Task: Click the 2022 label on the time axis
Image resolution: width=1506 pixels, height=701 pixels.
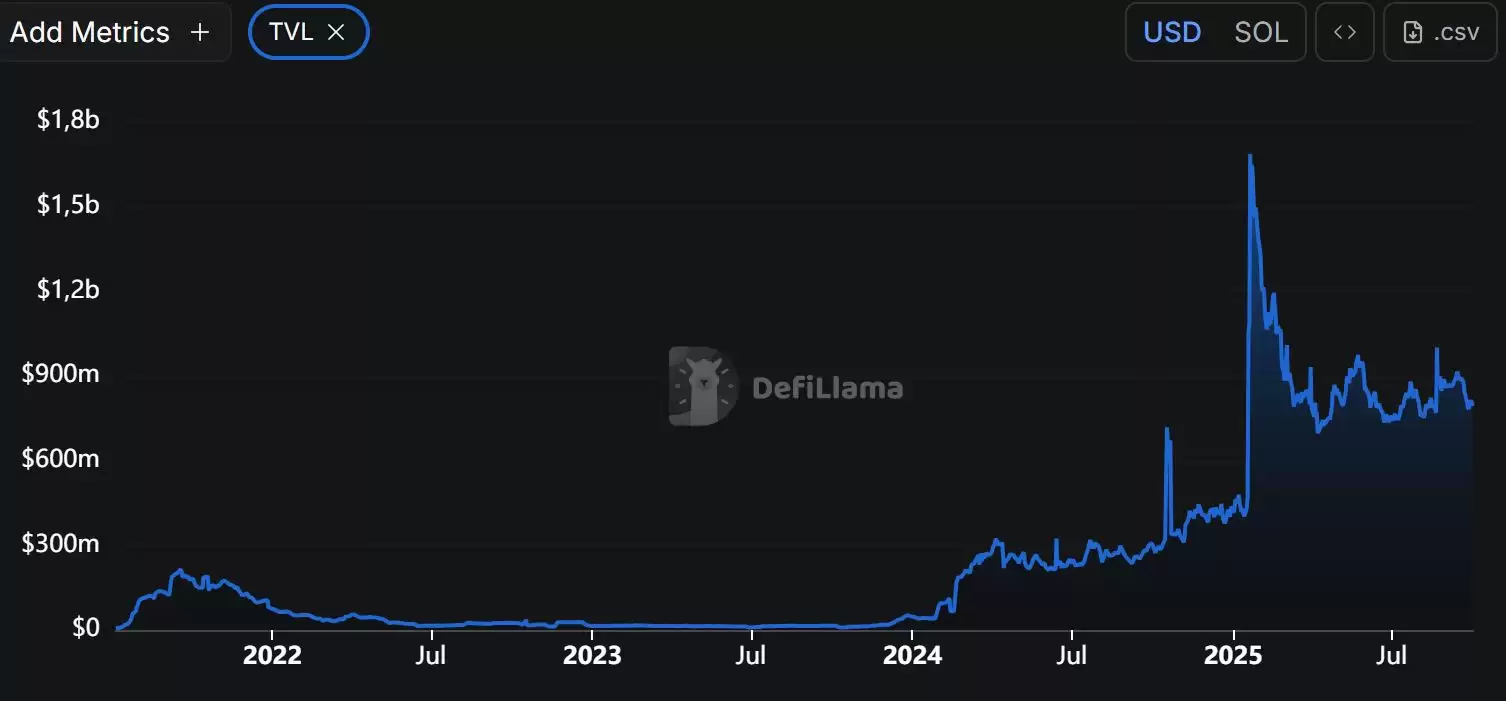Action: pyautogui.click(x=272, y=656)
